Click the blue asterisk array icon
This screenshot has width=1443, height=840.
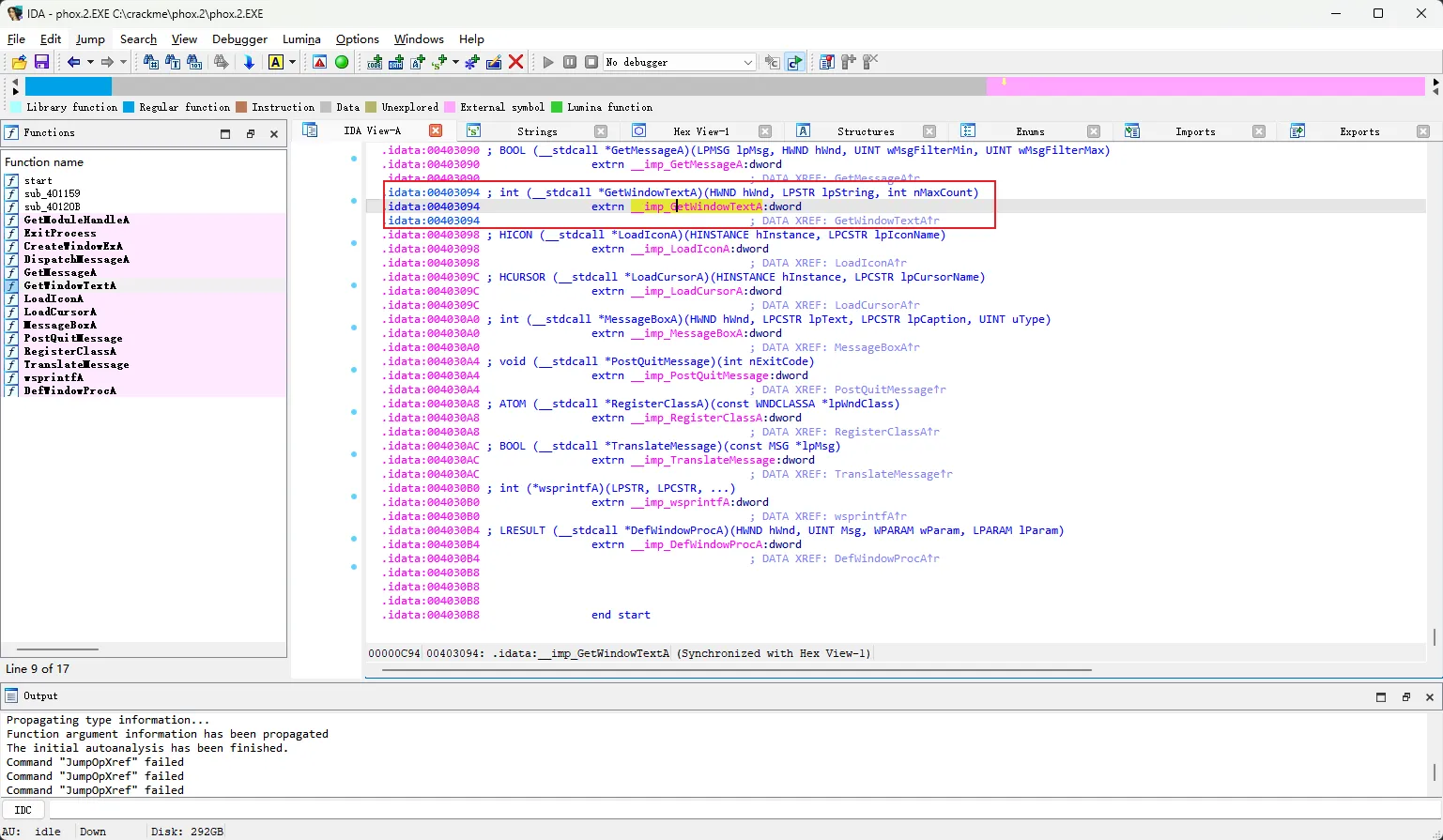point(472,62)
